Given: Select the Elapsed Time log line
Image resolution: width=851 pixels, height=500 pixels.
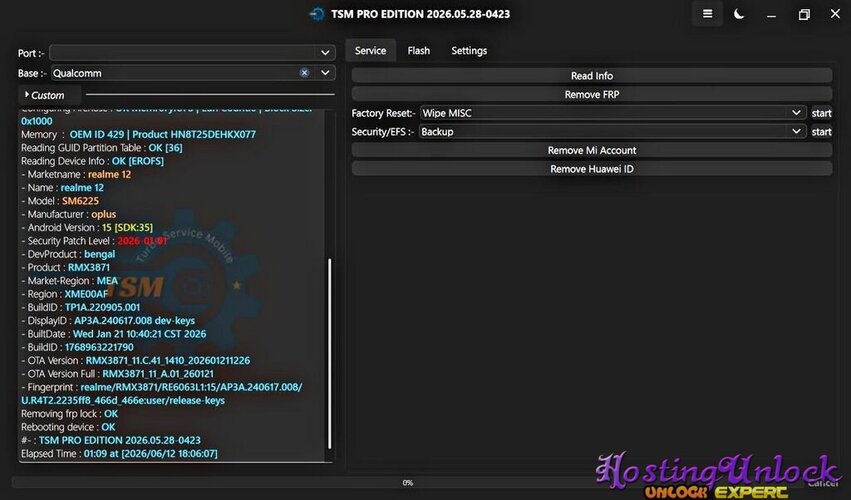Looking at the screenshot, I should (119, 453).
